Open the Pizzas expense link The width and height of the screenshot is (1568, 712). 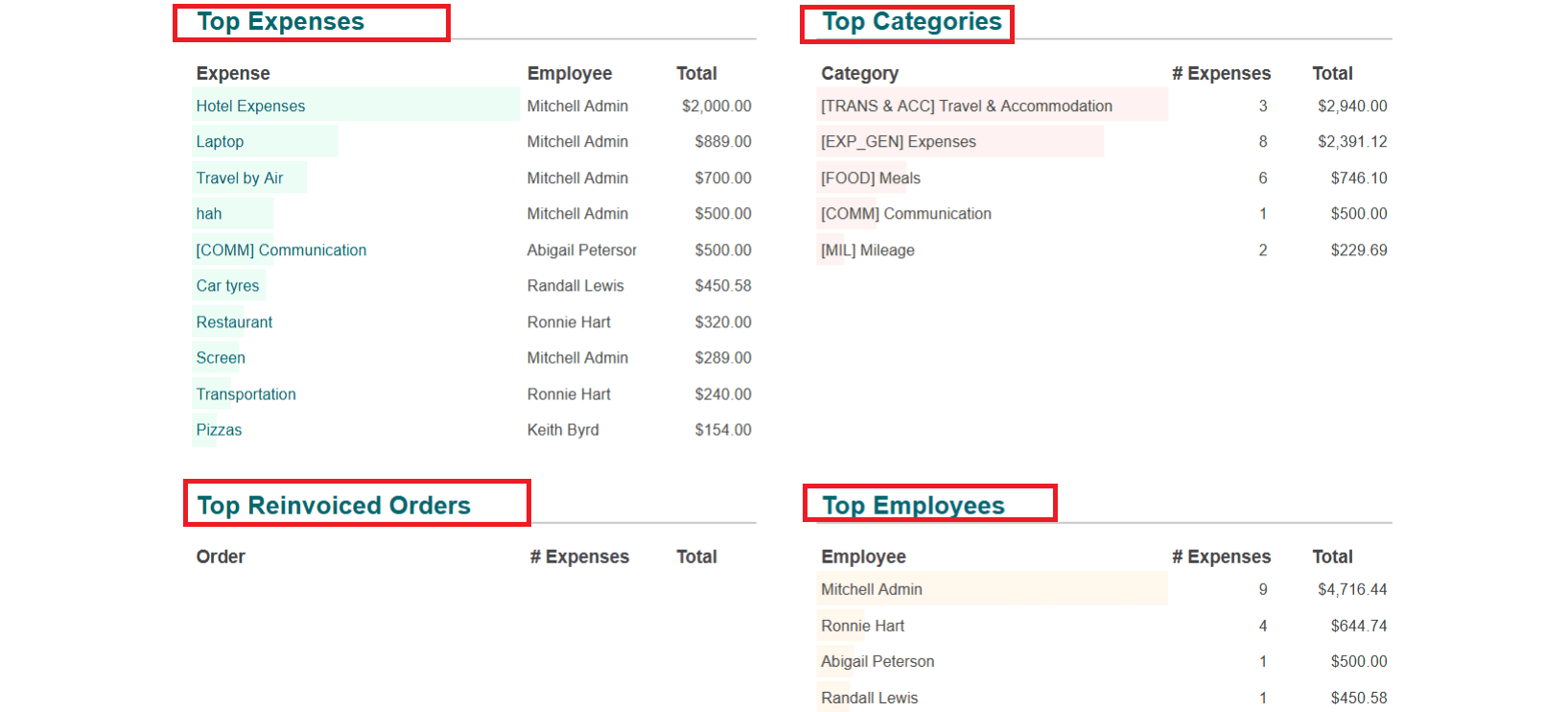[219, 429]
